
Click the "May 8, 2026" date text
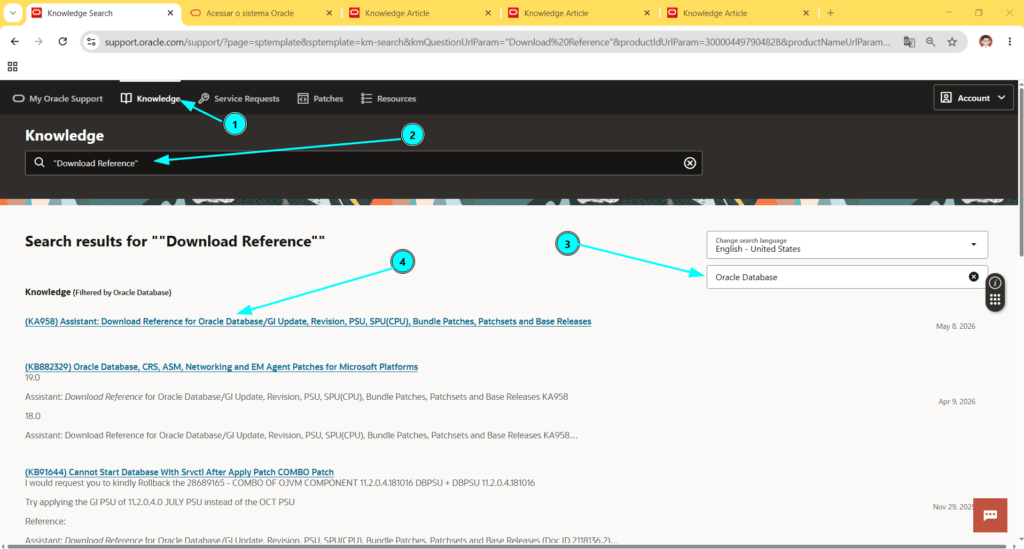955,326
